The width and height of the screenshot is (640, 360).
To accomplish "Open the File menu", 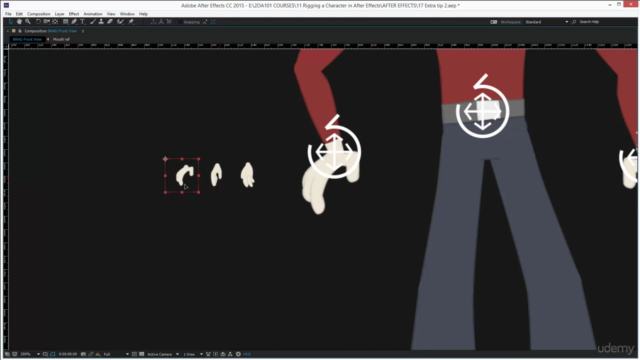I will 8,14.
